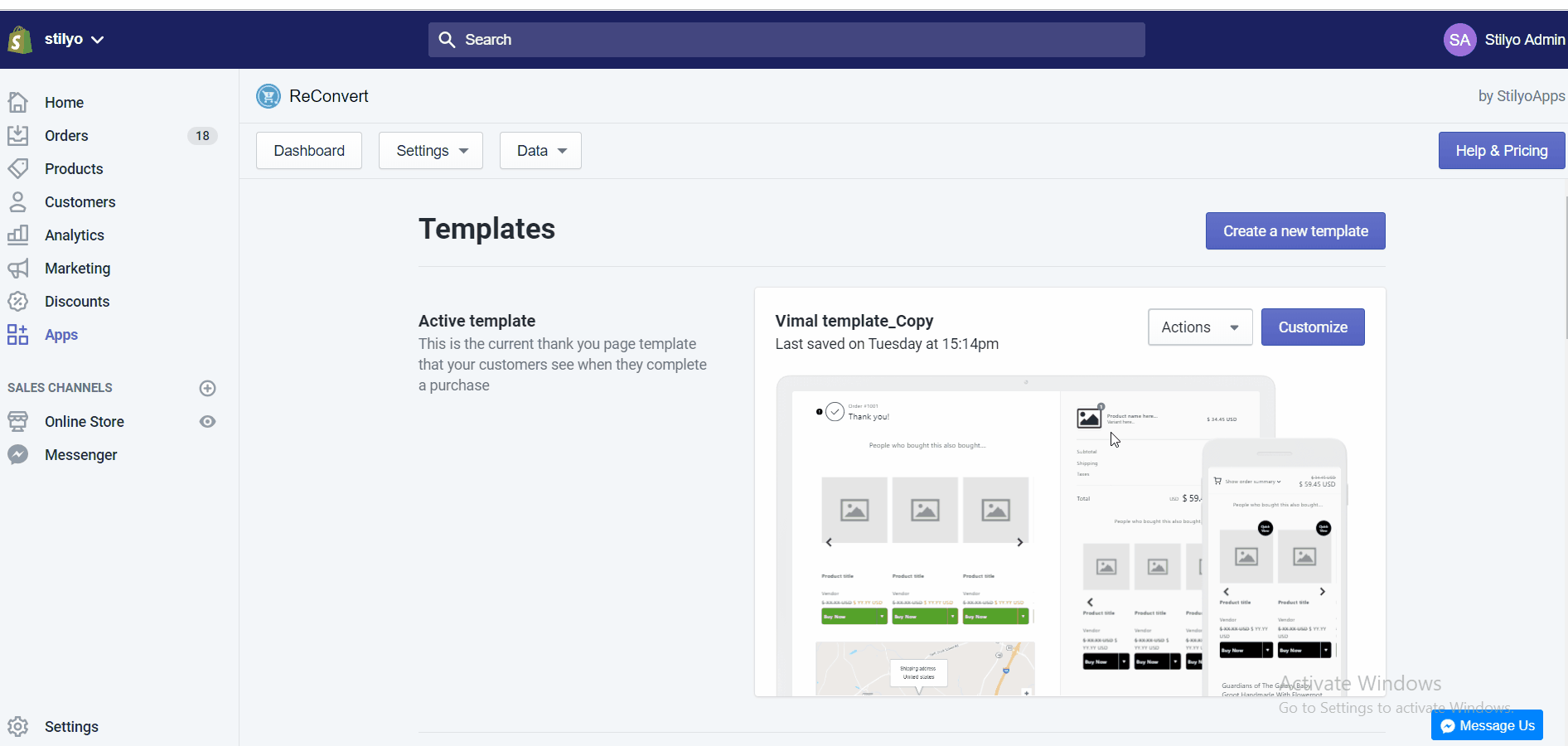
Task: Expand the Settings dropdown menu
Action: point(431,151)
